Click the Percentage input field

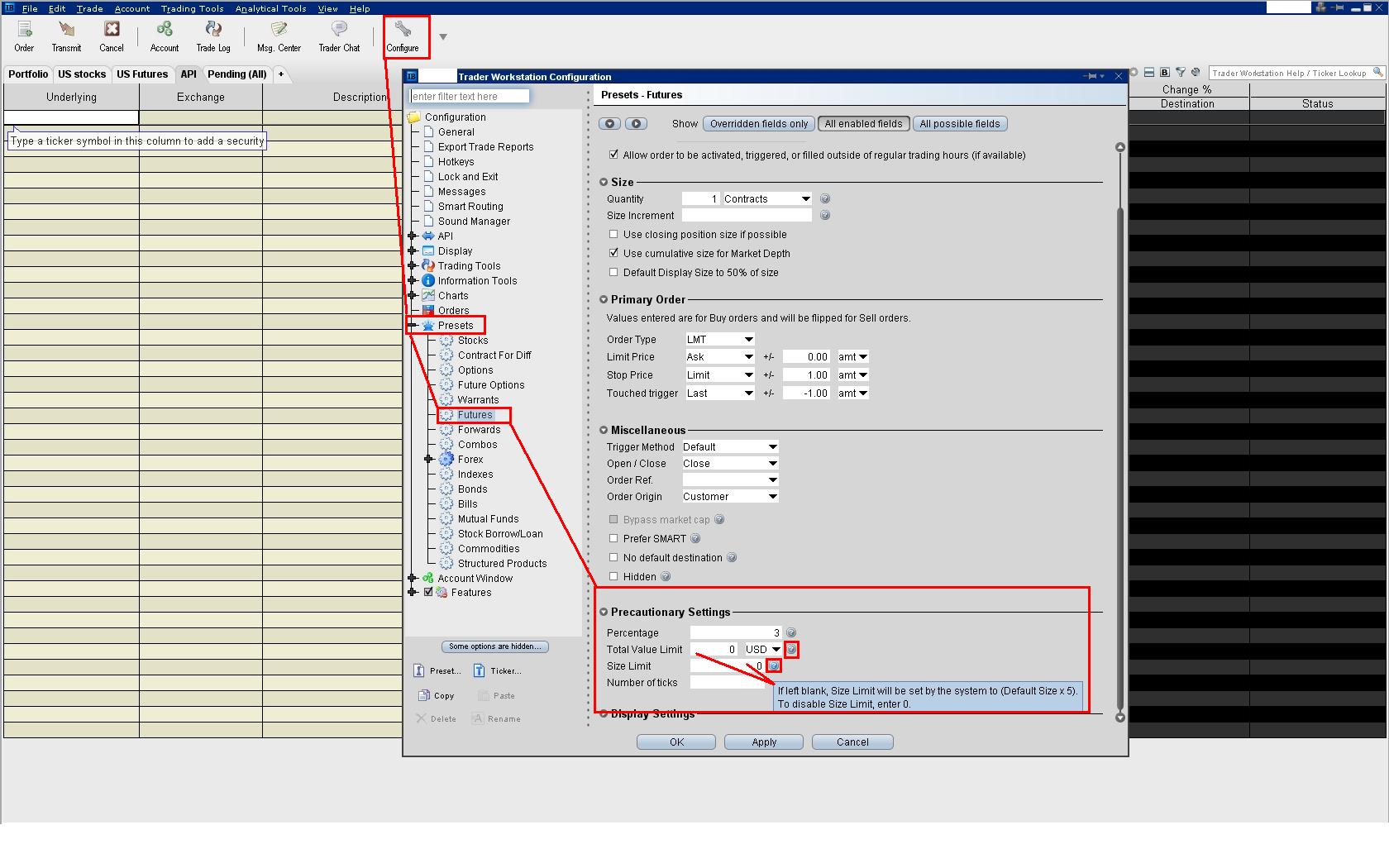pos(736,633)
